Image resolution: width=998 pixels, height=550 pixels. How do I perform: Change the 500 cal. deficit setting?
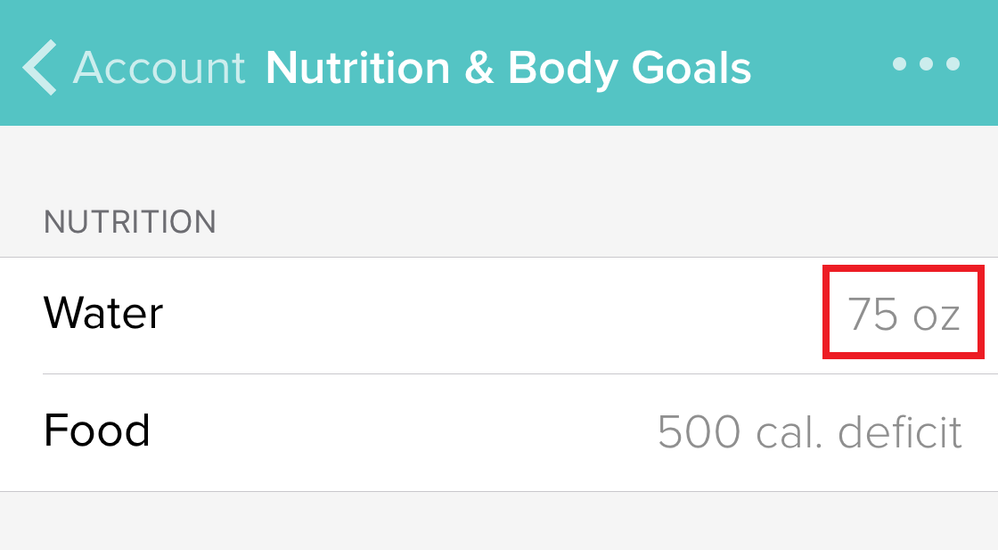[809, 432]
